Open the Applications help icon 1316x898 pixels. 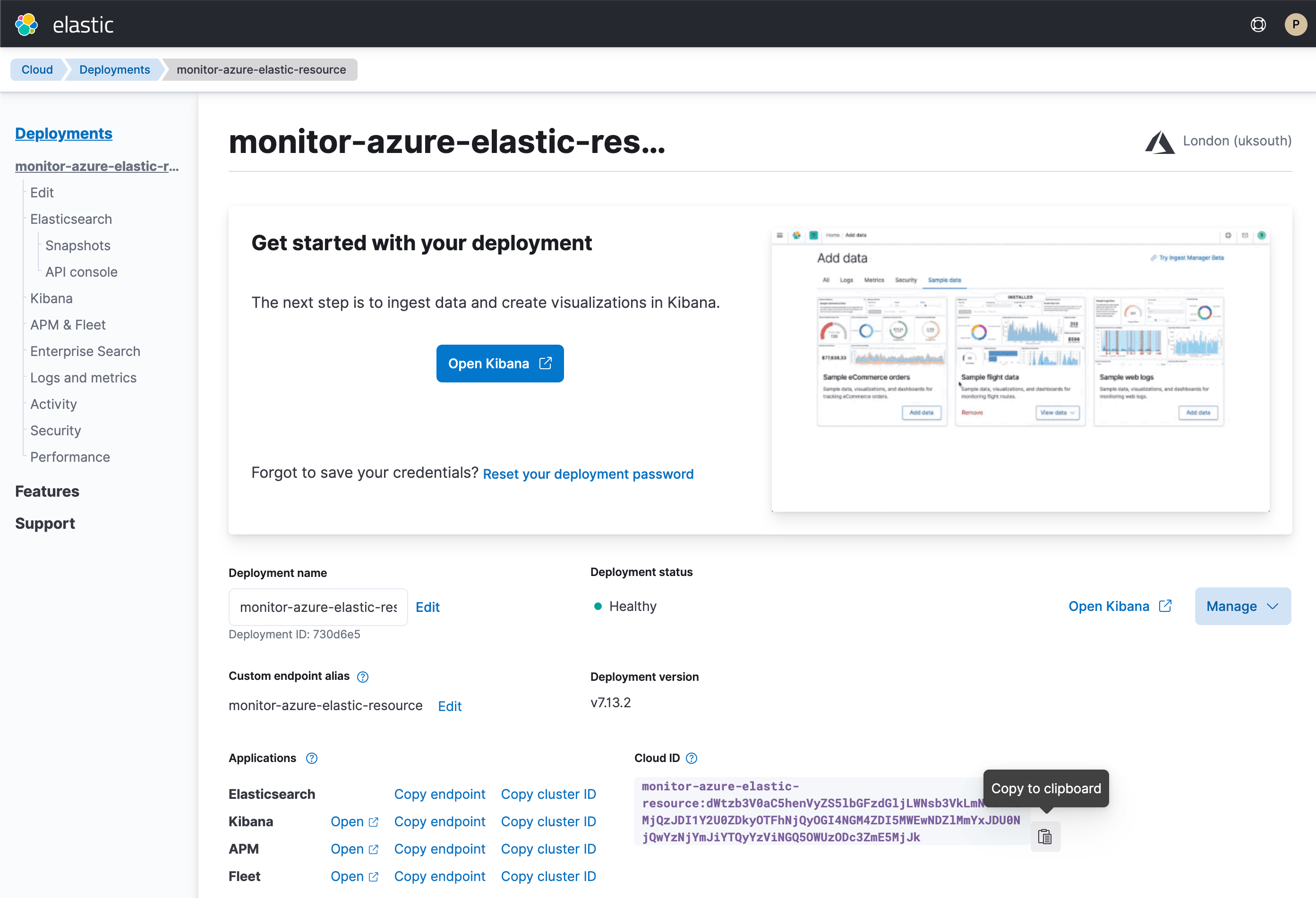311,758
